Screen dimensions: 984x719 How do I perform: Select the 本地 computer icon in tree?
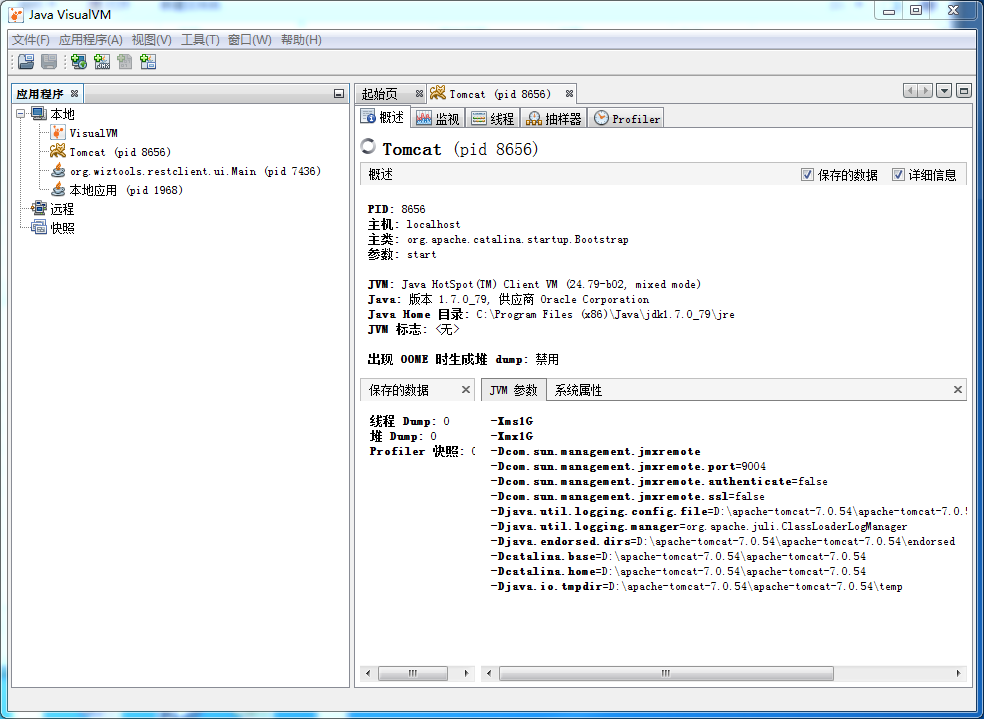click(x=39, y=114)
